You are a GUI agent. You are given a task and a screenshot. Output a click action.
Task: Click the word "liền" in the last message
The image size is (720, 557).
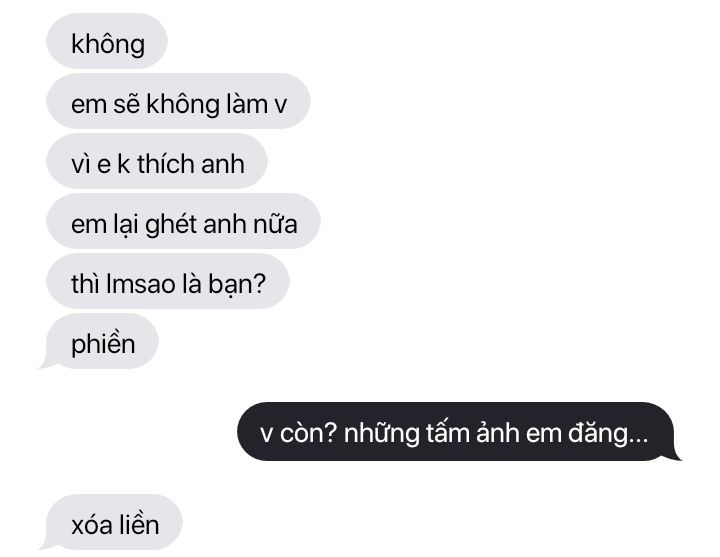tap(137, 523)
